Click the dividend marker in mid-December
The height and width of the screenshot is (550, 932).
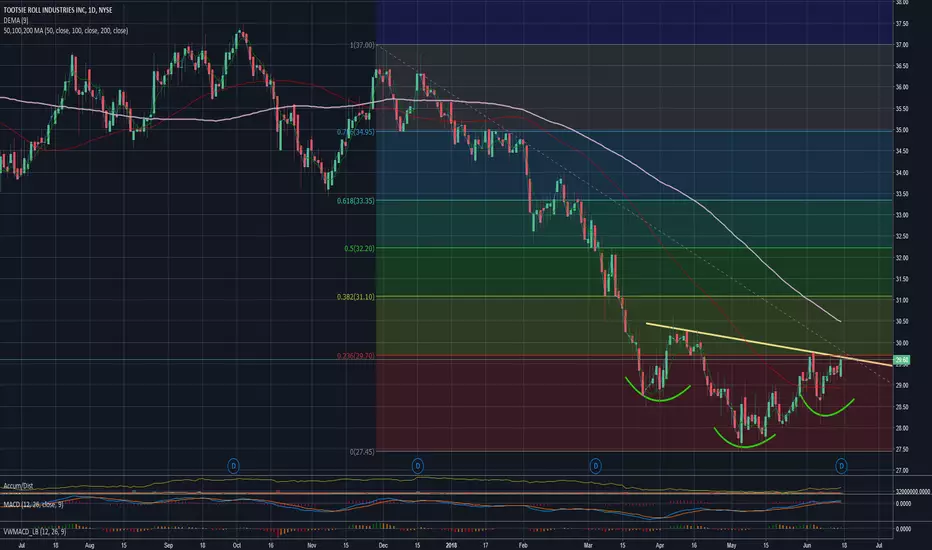(x=418, y=466)
